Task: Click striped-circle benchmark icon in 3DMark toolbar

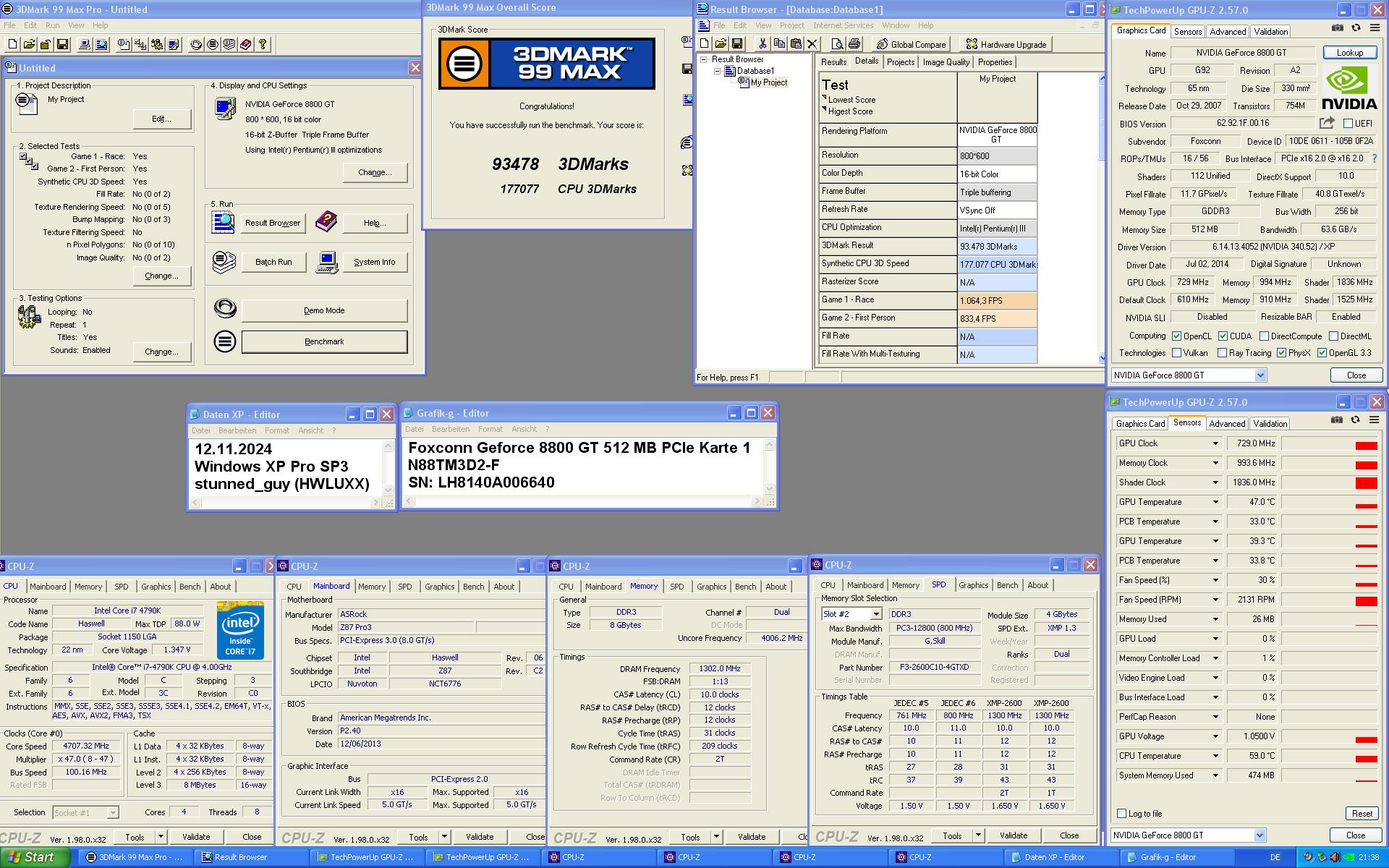Action: coord(213,44)
